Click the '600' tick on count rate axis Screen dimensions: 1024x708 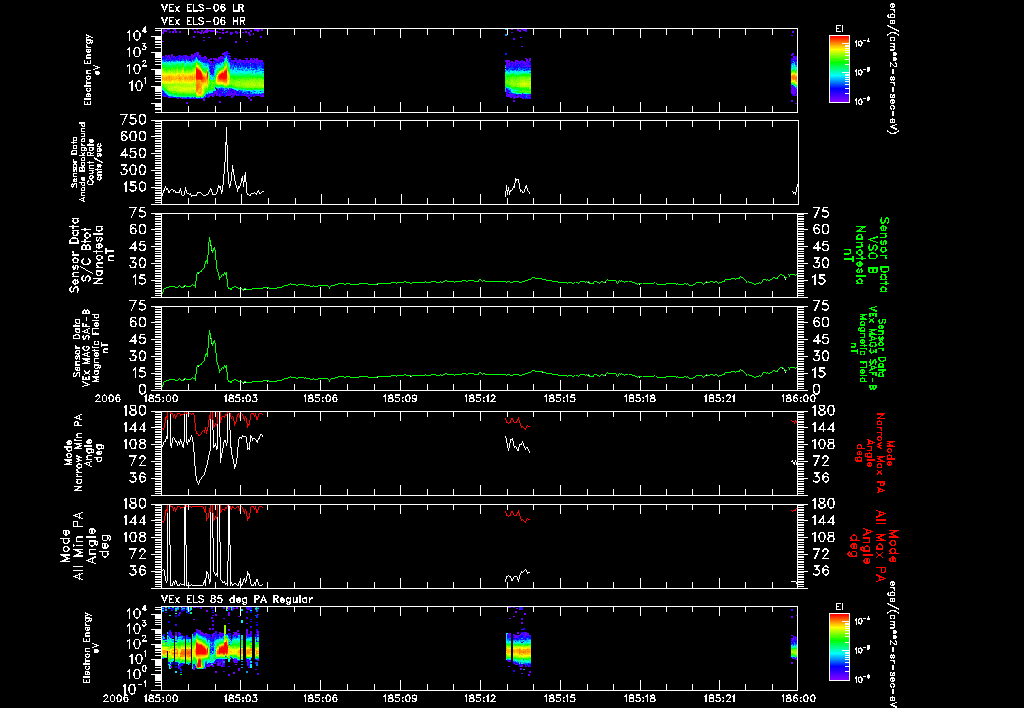[133, 137]
